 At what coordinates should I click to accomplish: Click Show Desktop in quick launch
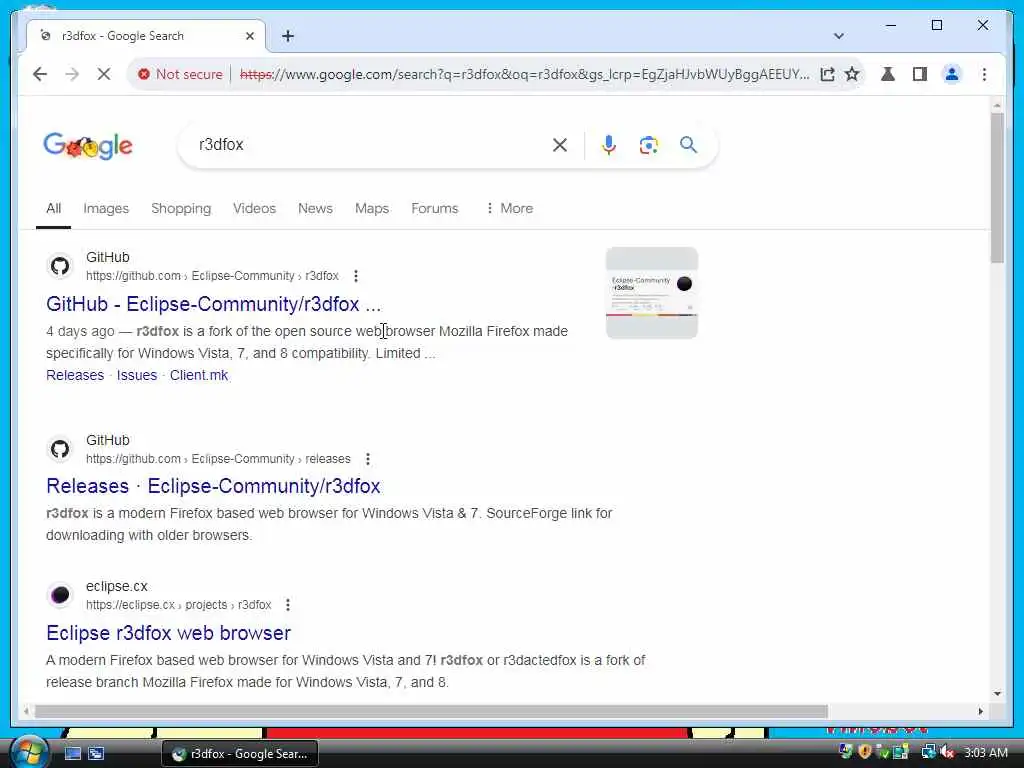tap(72, 754)
